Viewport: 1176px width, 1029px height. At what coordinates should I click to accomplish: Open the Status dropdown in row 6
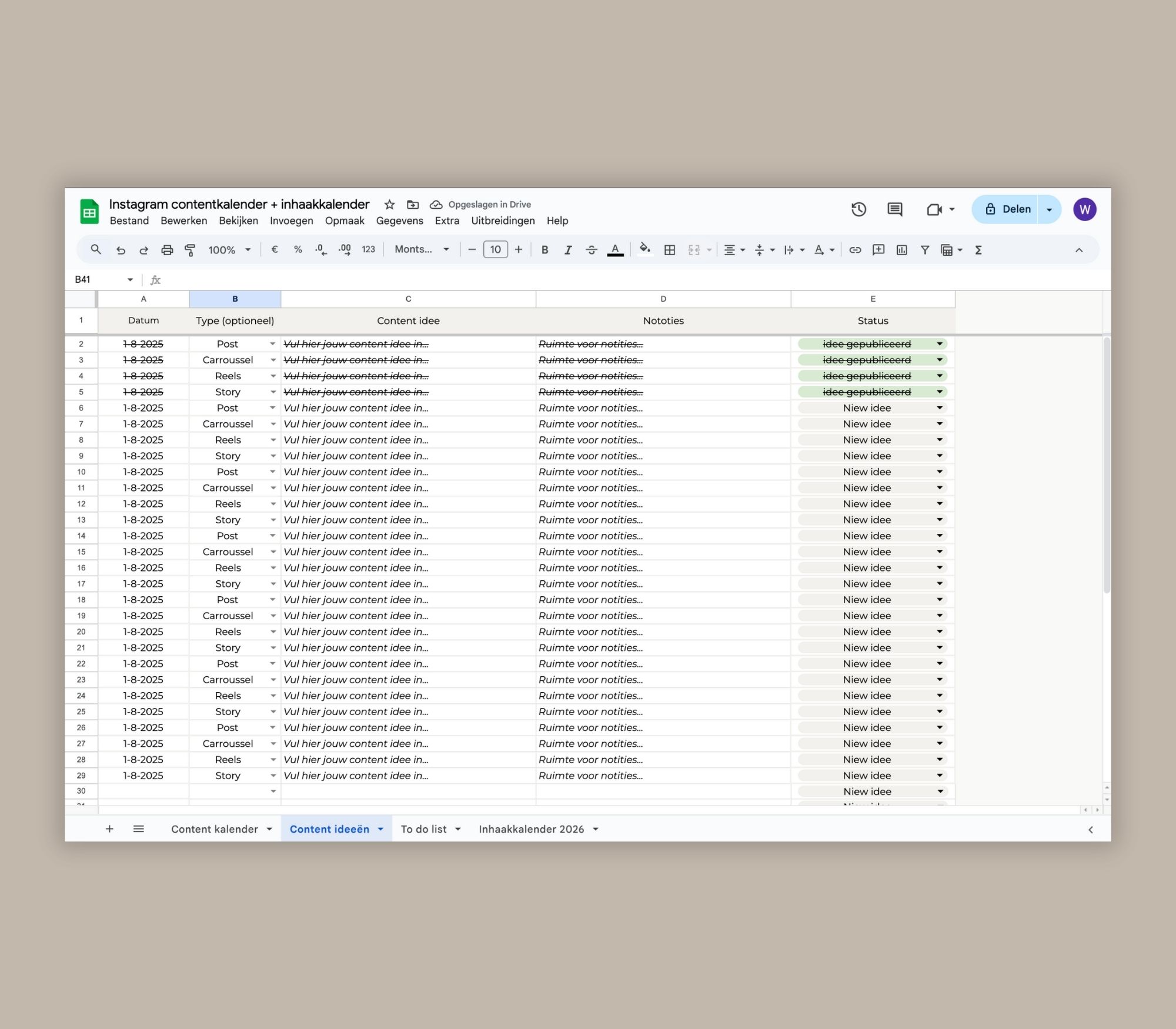pos(940,408)
